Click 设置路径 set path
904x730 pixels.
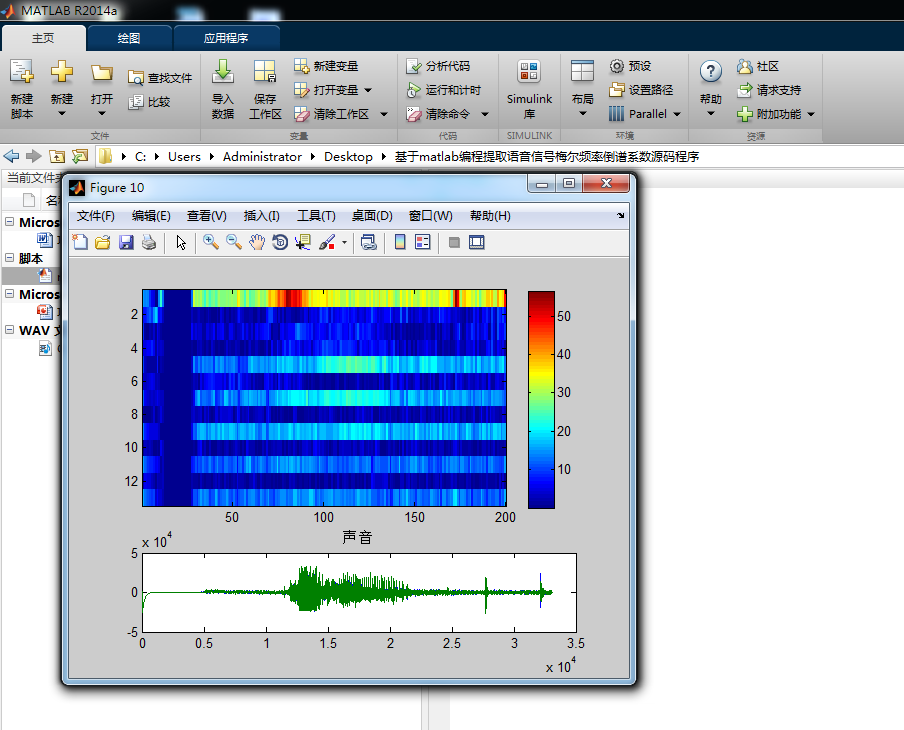[641, 90]
